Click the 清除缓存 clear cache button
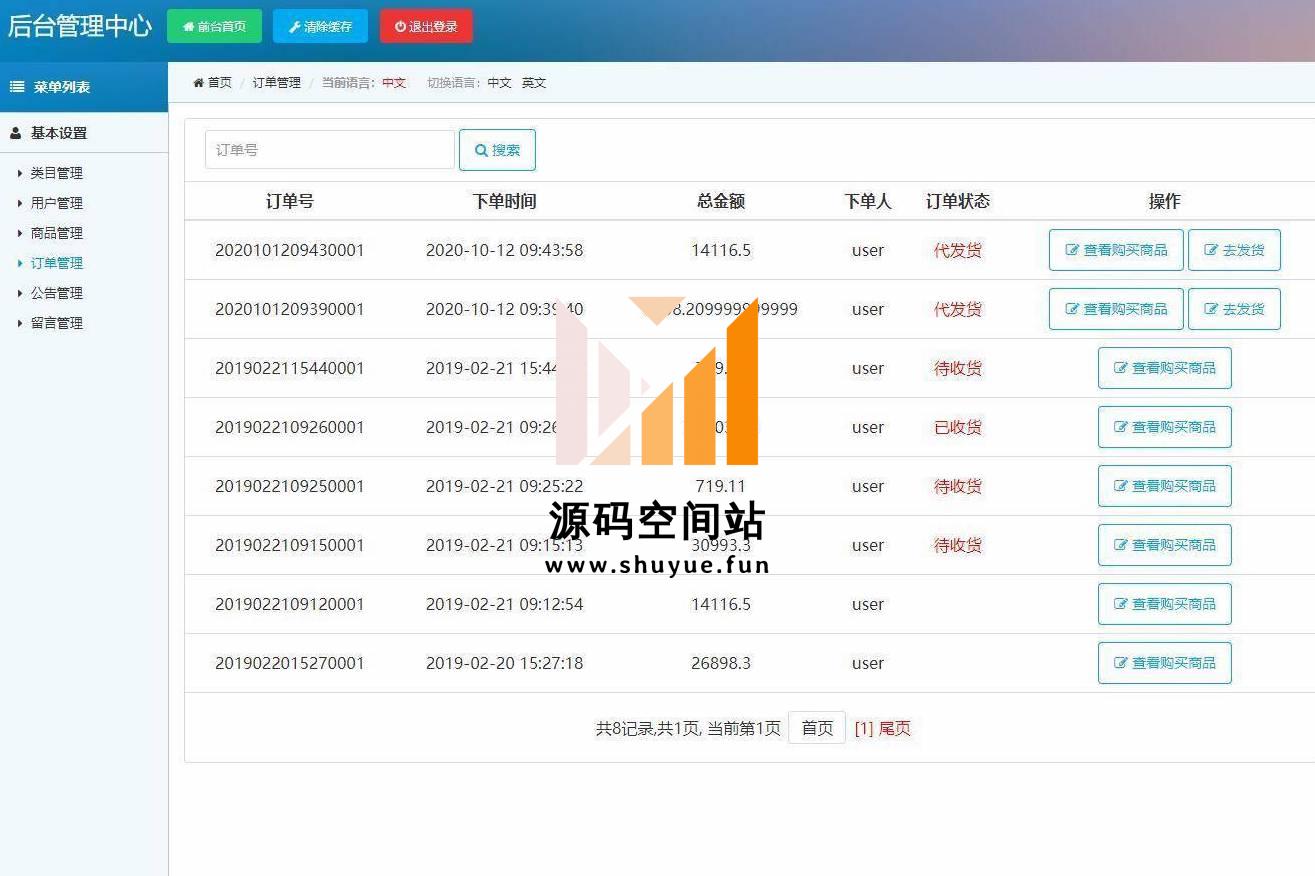Viewport: 1315px width, 876px height. point(320,26)
